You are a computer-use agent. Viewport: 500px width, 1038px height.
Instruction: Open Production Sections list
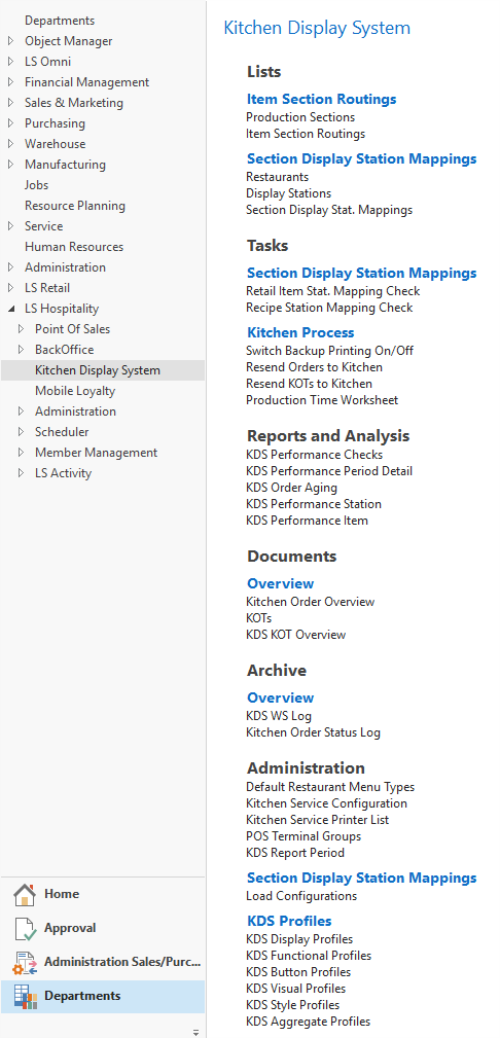click(300, 117)
